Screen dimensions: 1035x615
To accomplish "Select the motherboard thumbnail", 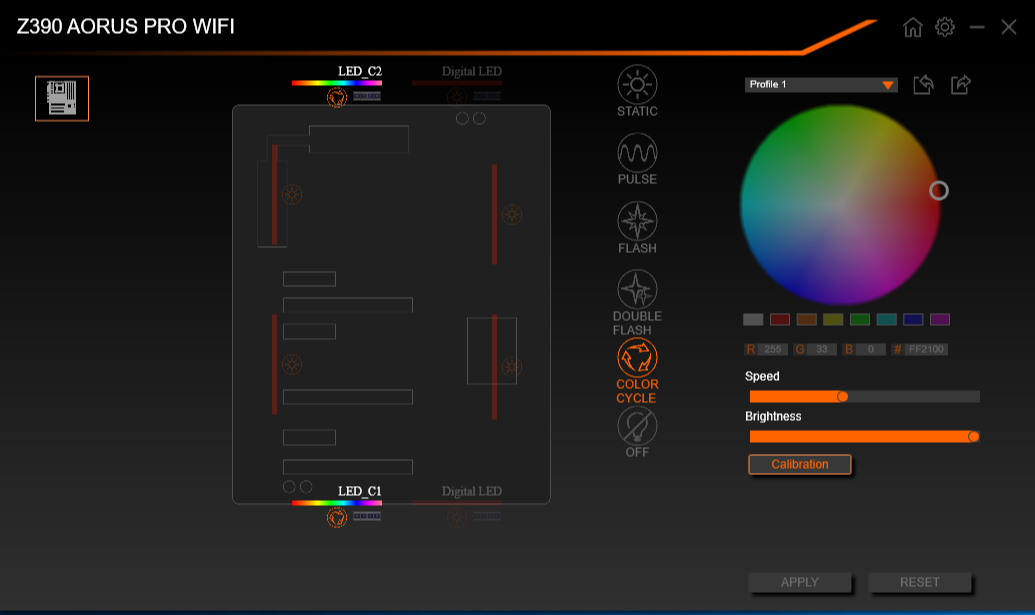I will pyautogui.click(x=62, y=98).
